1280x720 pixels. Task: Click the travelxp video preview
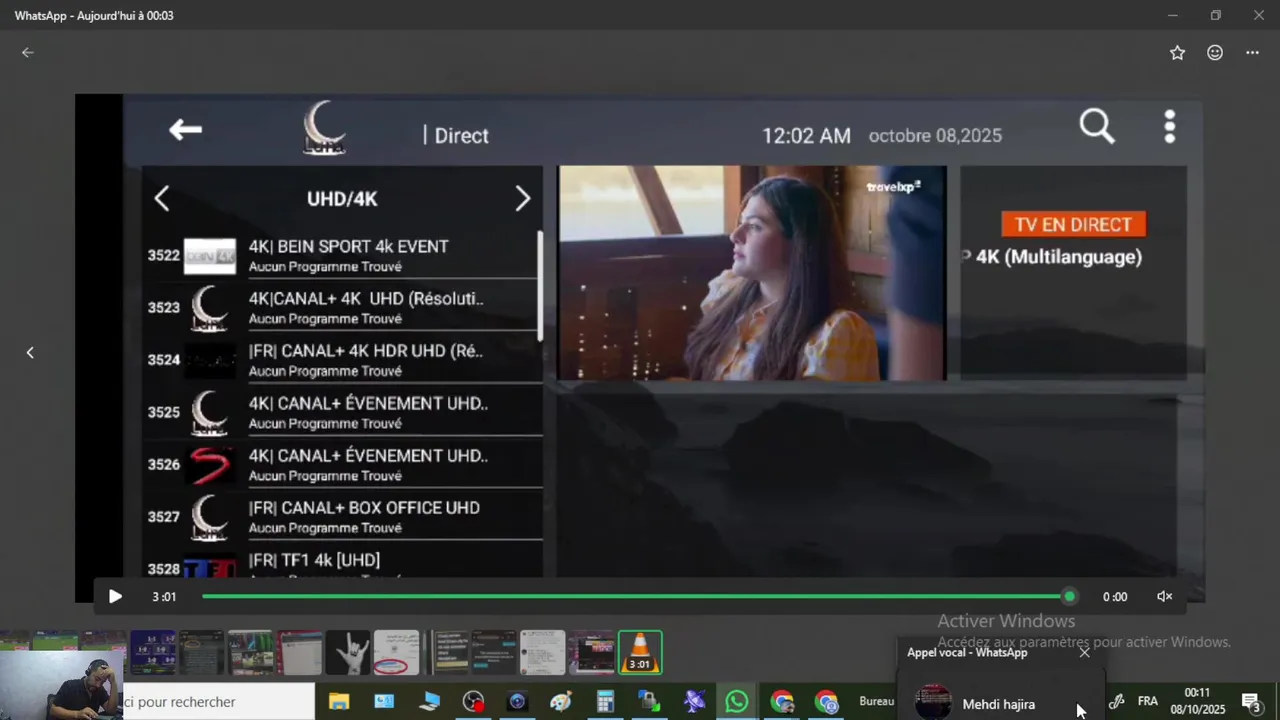(x=752, y=273)
